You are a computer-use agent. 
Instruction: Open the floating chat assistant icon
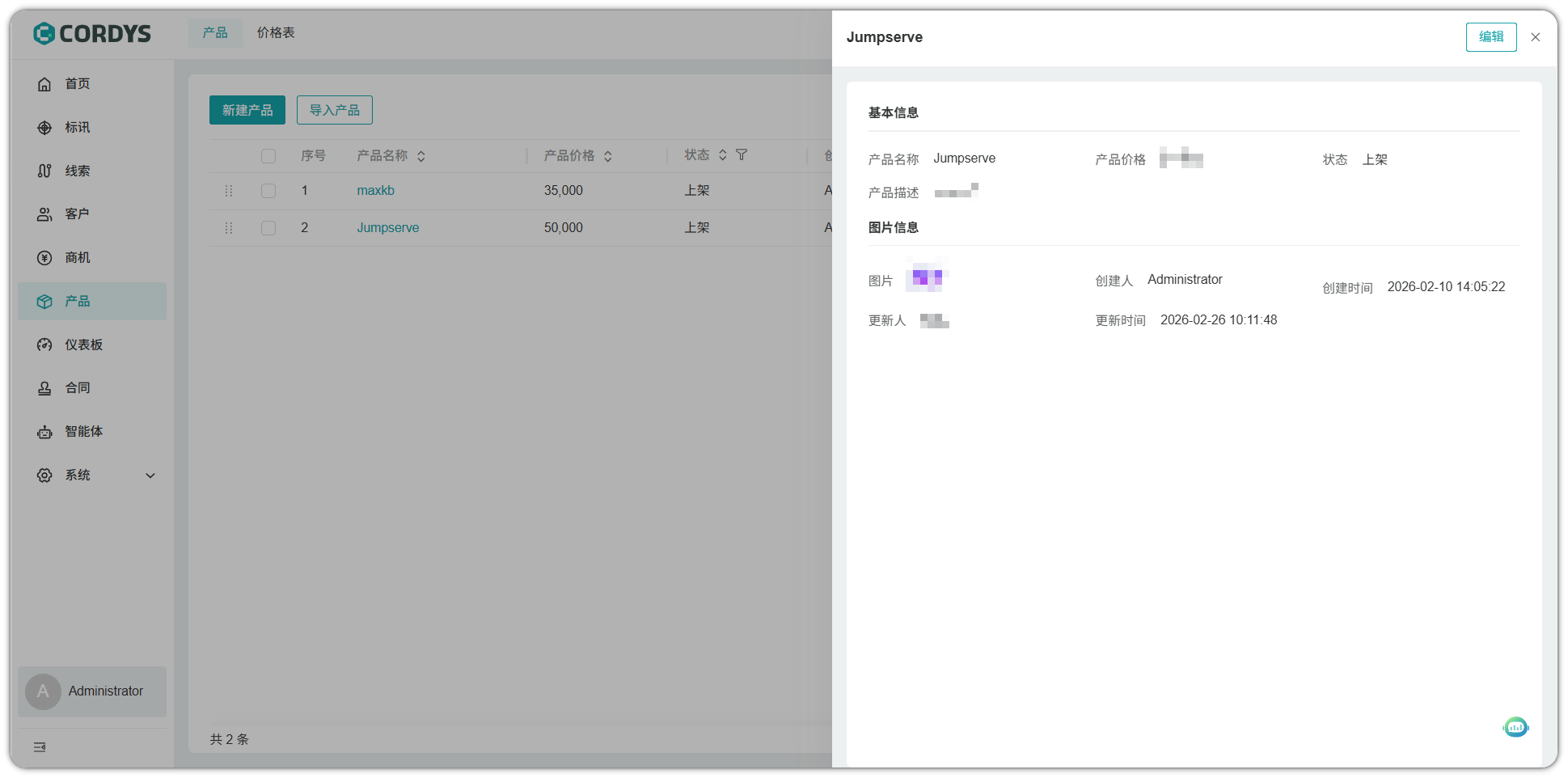(x=1515, y=727)
